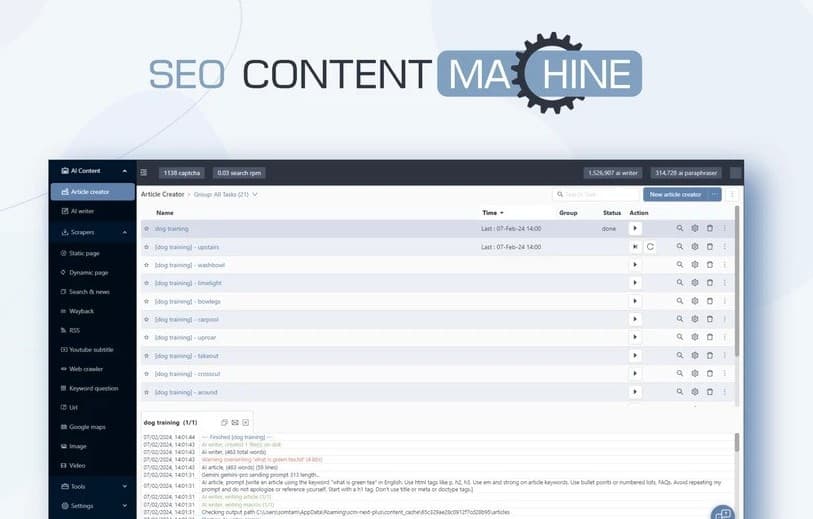Run the [dog training] - washbowl task
Image resolution: width=813 pixels, height=519 pixels.
pos(635,265)
